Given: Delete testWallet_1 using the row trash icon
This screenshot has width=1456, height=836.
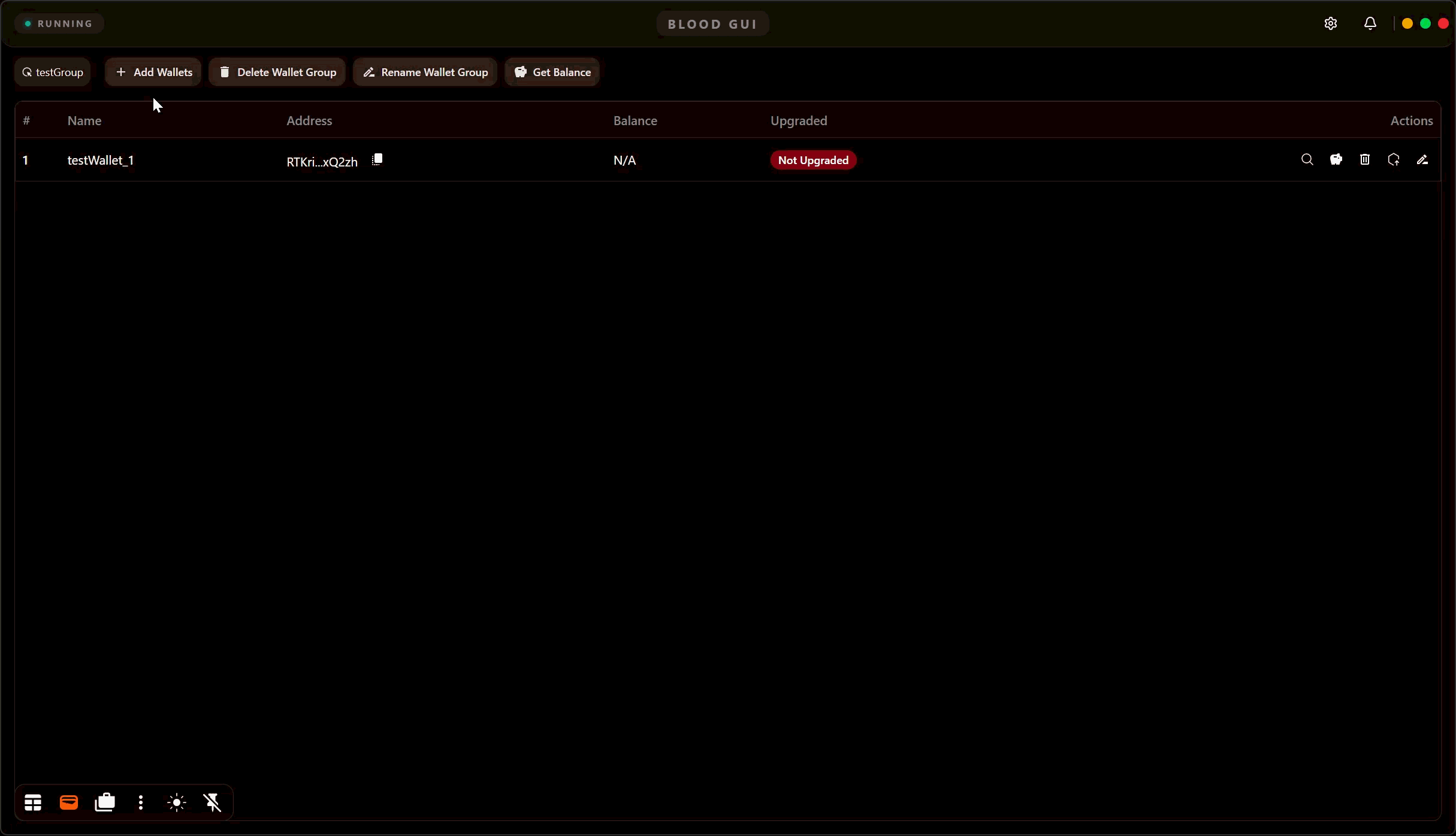Looking at the screenshot, I should click(1364, 160).
